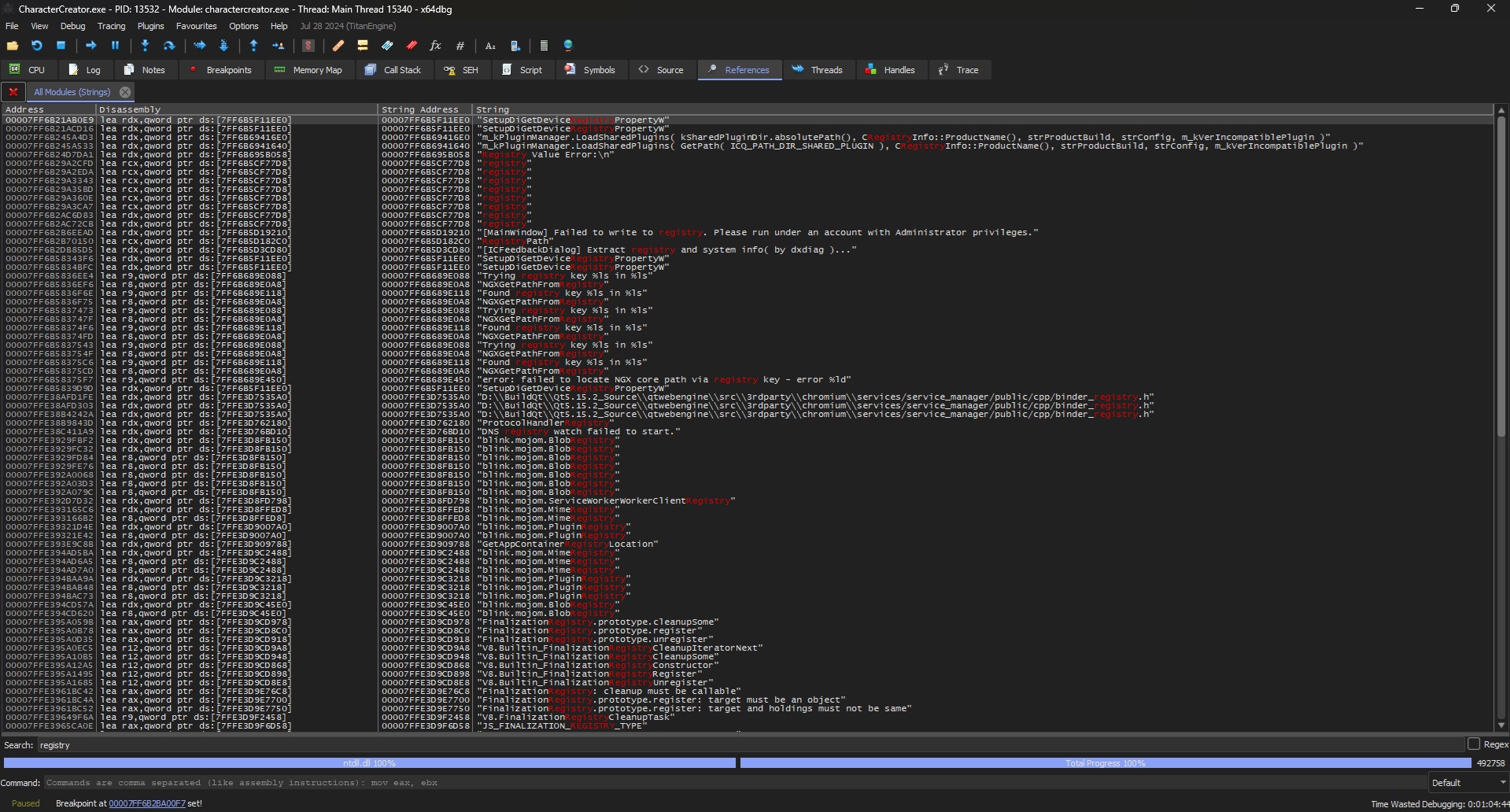Follow the breakpoint address link 00007FF6B2BA00F7
Viewport: 1510px width, 812px height.
coord(146,803)
